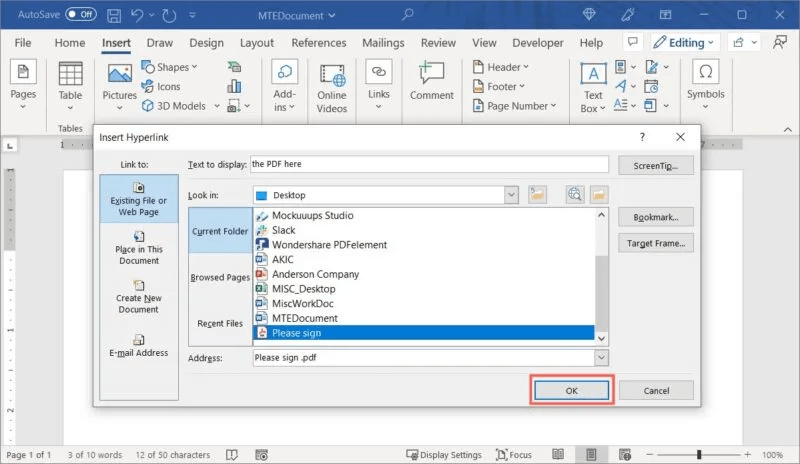Select E-mail Address link type
The image size is (800, 464).
139,346
